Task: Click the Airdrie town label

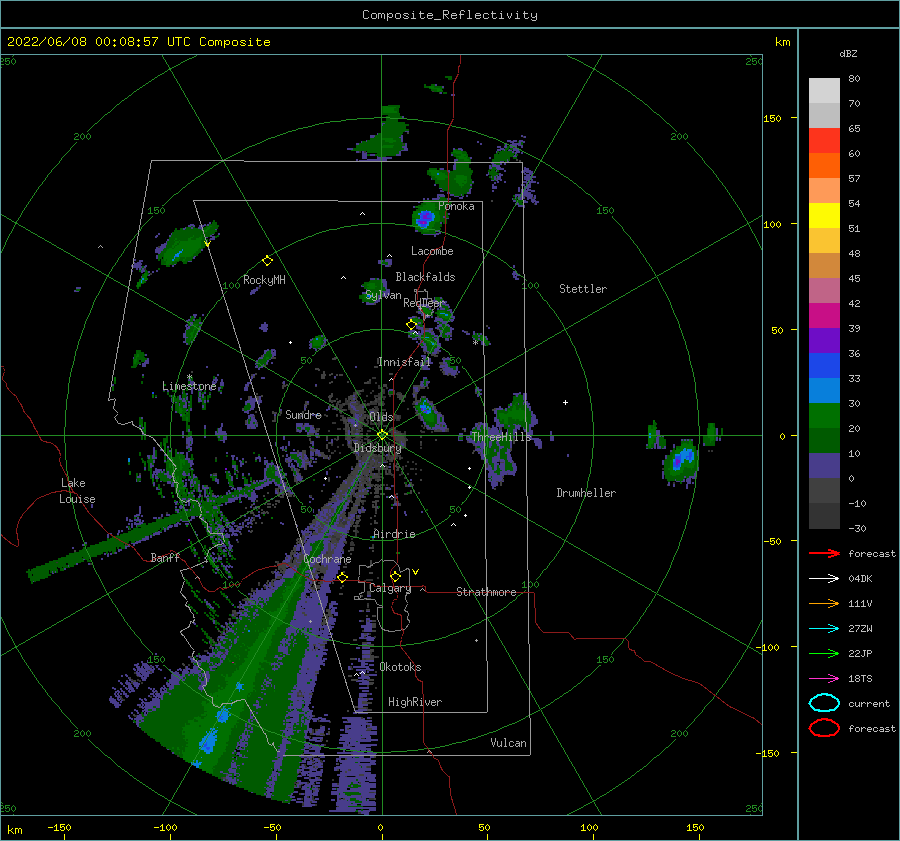Action: (x=394, y=534)
